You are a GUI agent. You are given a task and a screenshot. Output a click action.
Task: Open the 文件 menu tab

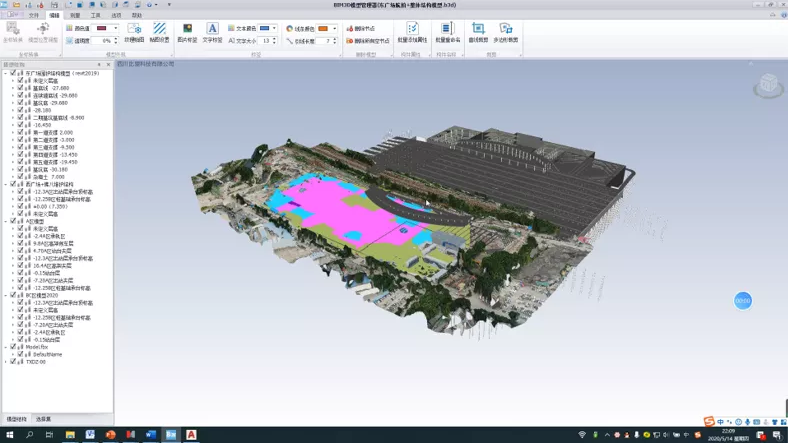[x=33, y=15]
